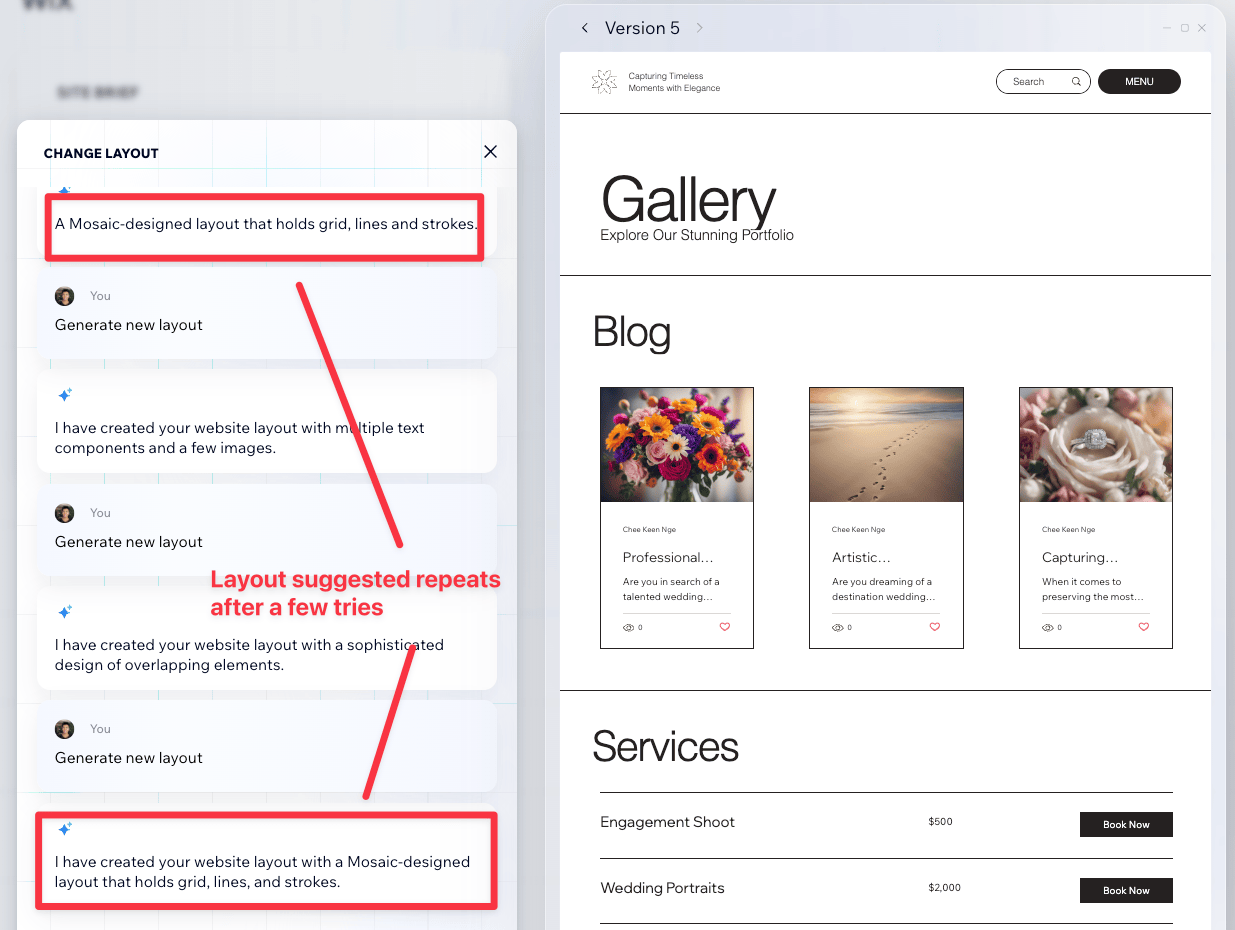Image resolution: width=1235 pixels, height=930 pixels.
Task: Close the Change Layout panel
Action: coord(490,151)
